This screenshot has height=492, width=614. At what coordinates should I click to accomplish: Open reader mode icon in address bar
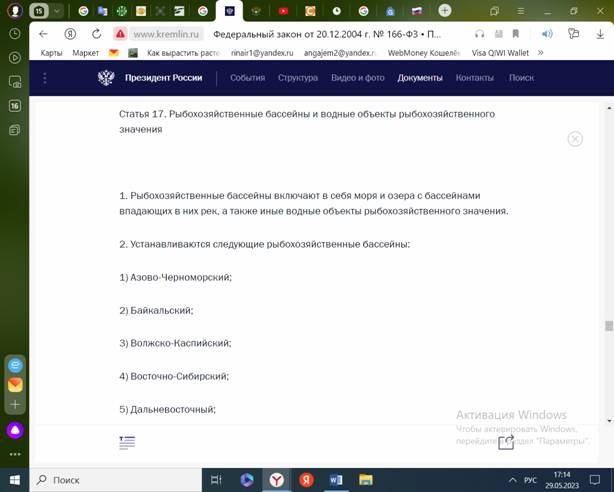pos(498,34)
